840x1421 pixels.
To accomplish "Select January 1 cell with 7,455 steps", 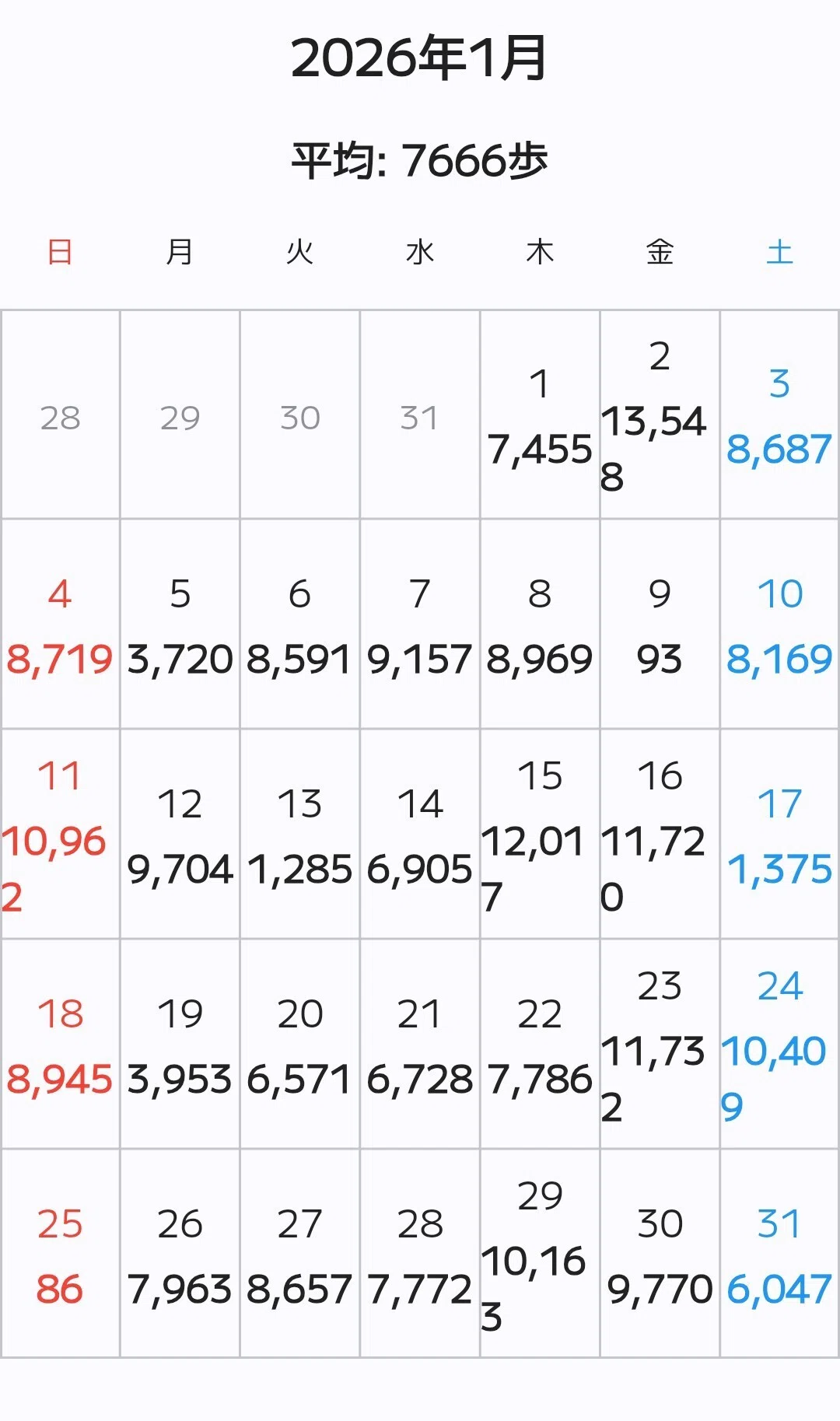I will coord(540,415).
